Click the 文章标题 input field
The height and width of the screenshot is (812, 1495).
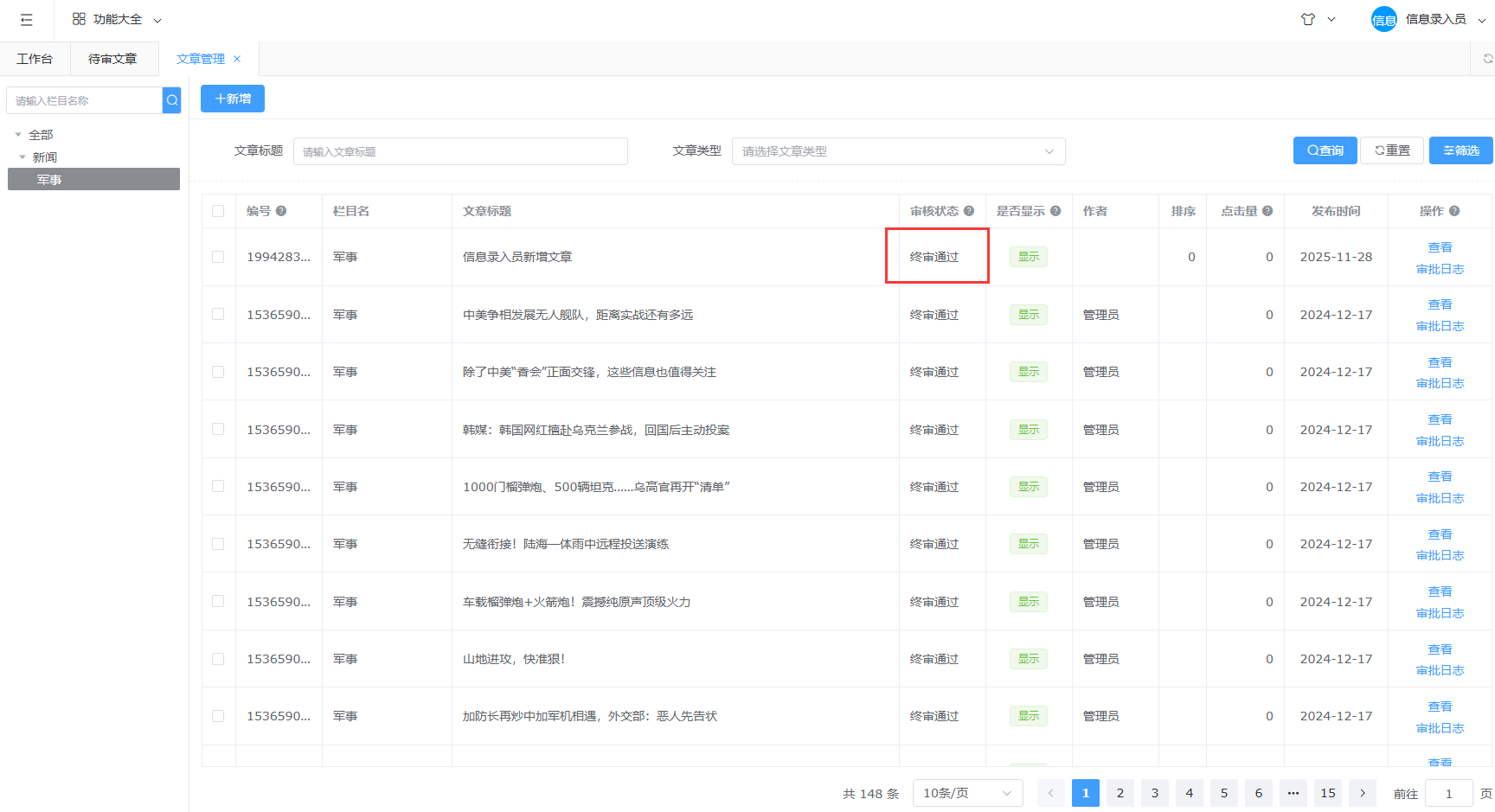(x=460, y=151)
